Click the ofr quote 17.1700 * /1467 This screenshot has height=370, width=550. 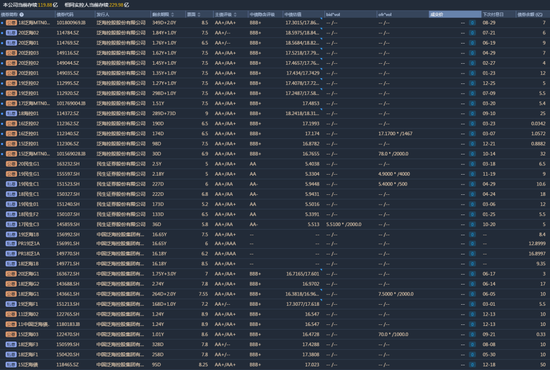[x=395, y=134]
